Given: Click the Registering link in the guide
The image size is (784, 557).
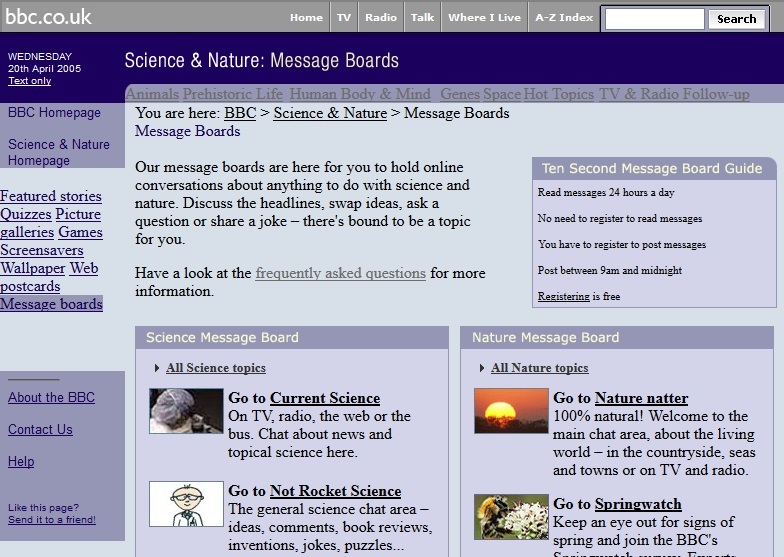Looking at the screenshot, I should [564, 296].
